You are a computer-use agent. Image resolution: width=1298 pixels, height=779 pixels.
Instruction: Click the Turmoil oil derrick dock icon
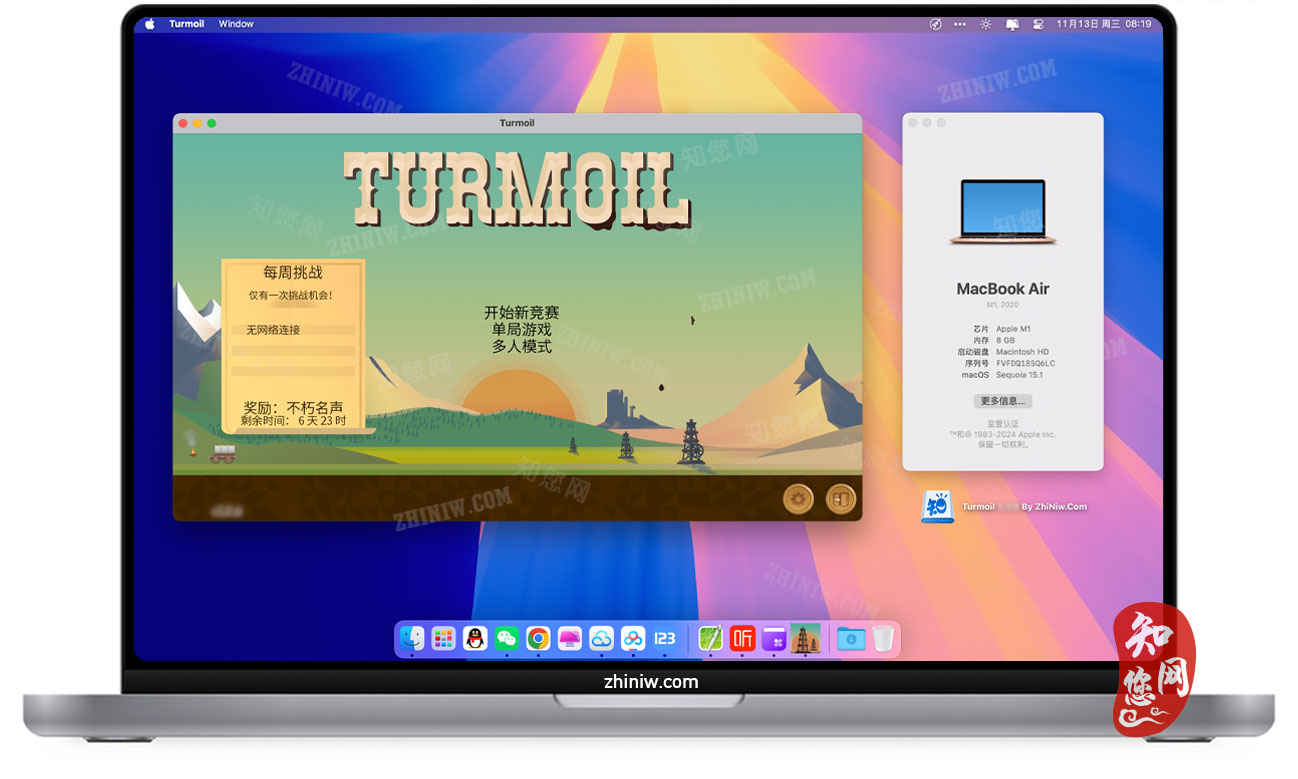[x=805, y=638]
